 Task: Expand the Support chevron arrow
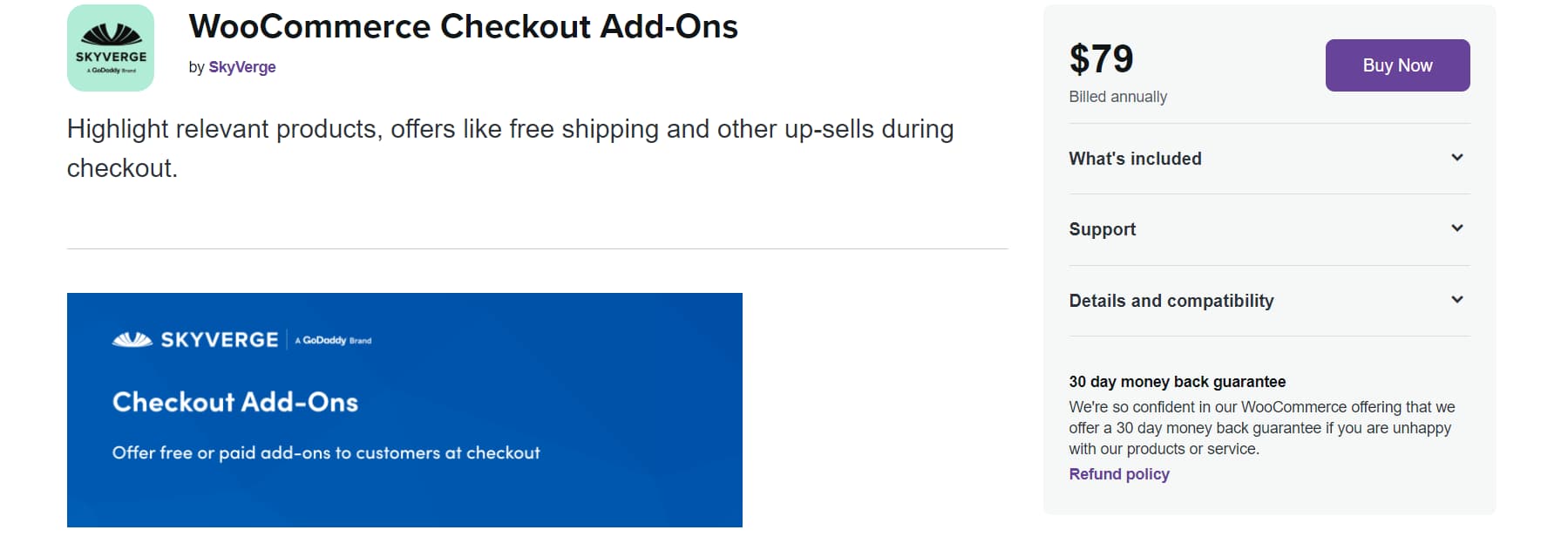[1456, 228]
